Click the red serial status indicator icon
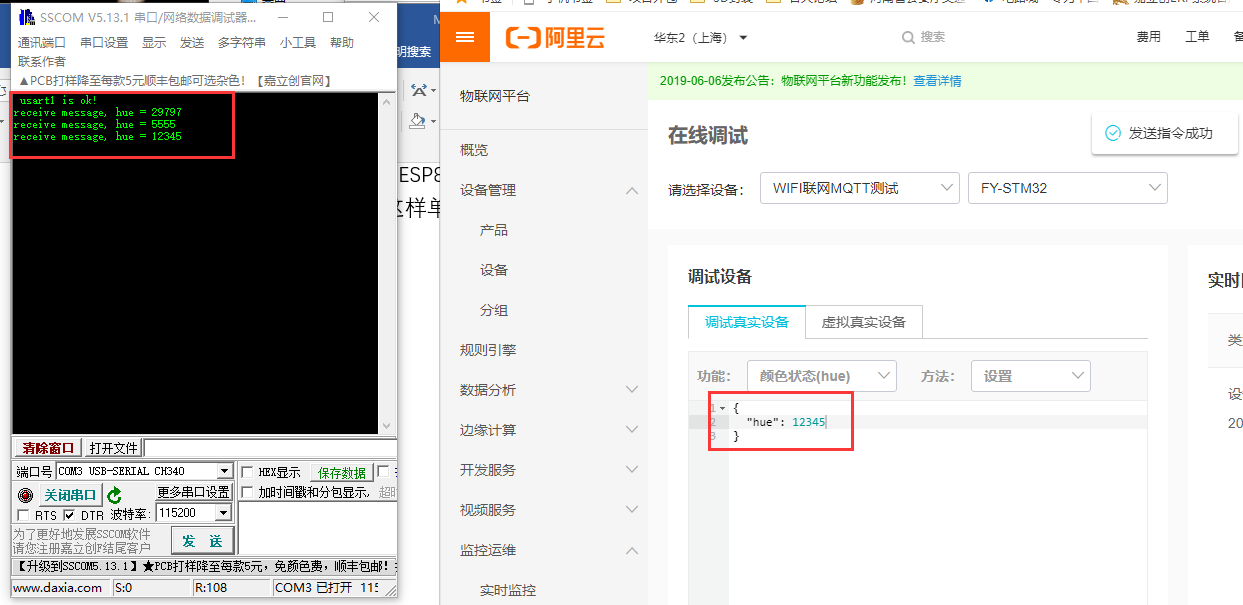This screenshot has height=605, width=1243. tap(26, 495)
